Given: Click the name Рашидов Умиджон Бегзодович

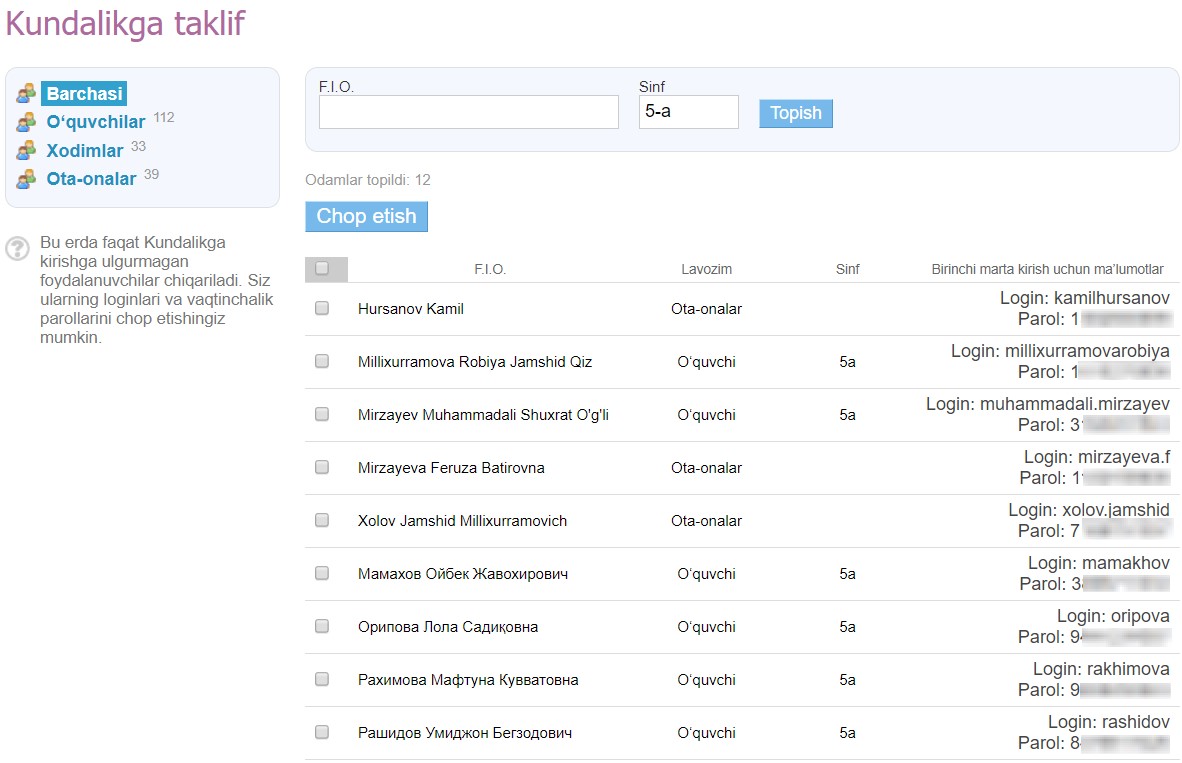Looking at the screenshot, I should (x=464, y=733).
